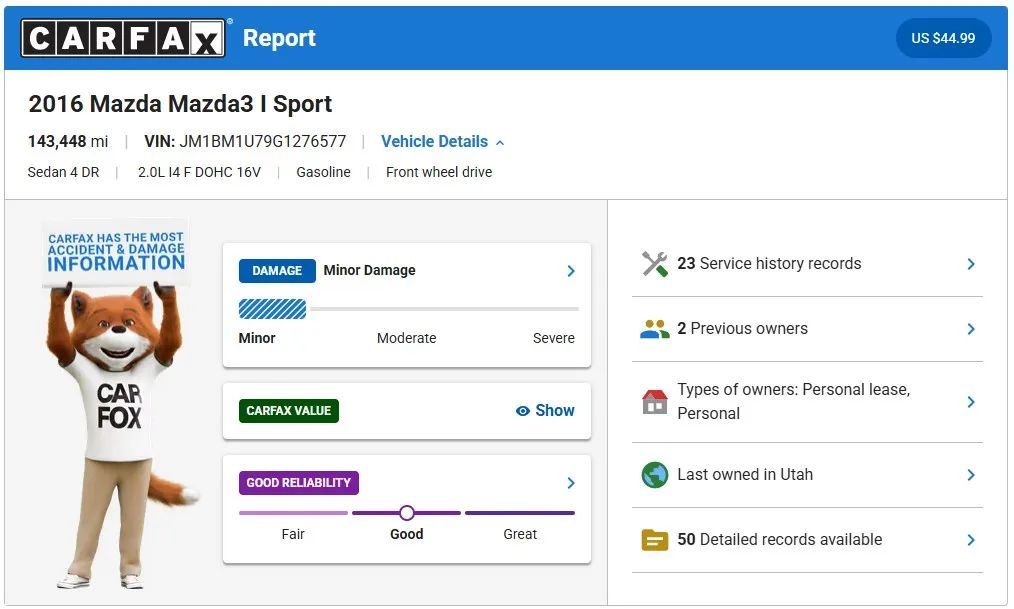This screenshot has width=1014, height=609.
Task: Click the yellow folder detailed records icon
Action: [654, 540]
